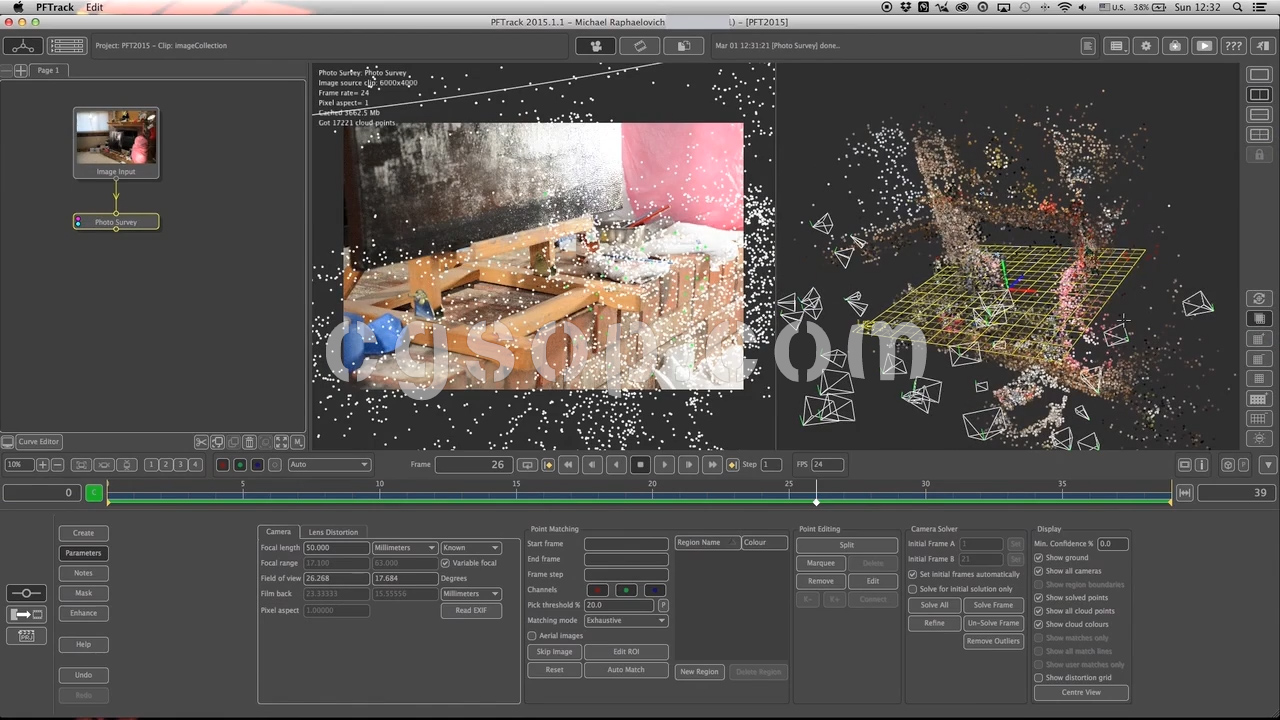The height and width of the screenshot is (720, 1280).
Task: Open the node tree view icon
Action: (x=22, y=46)
